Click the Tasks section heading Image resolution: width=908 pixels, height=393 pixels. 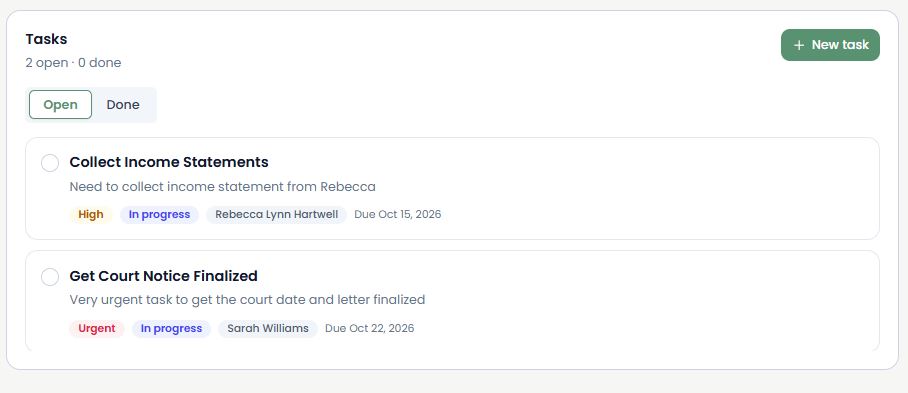[x=46, y=39]
